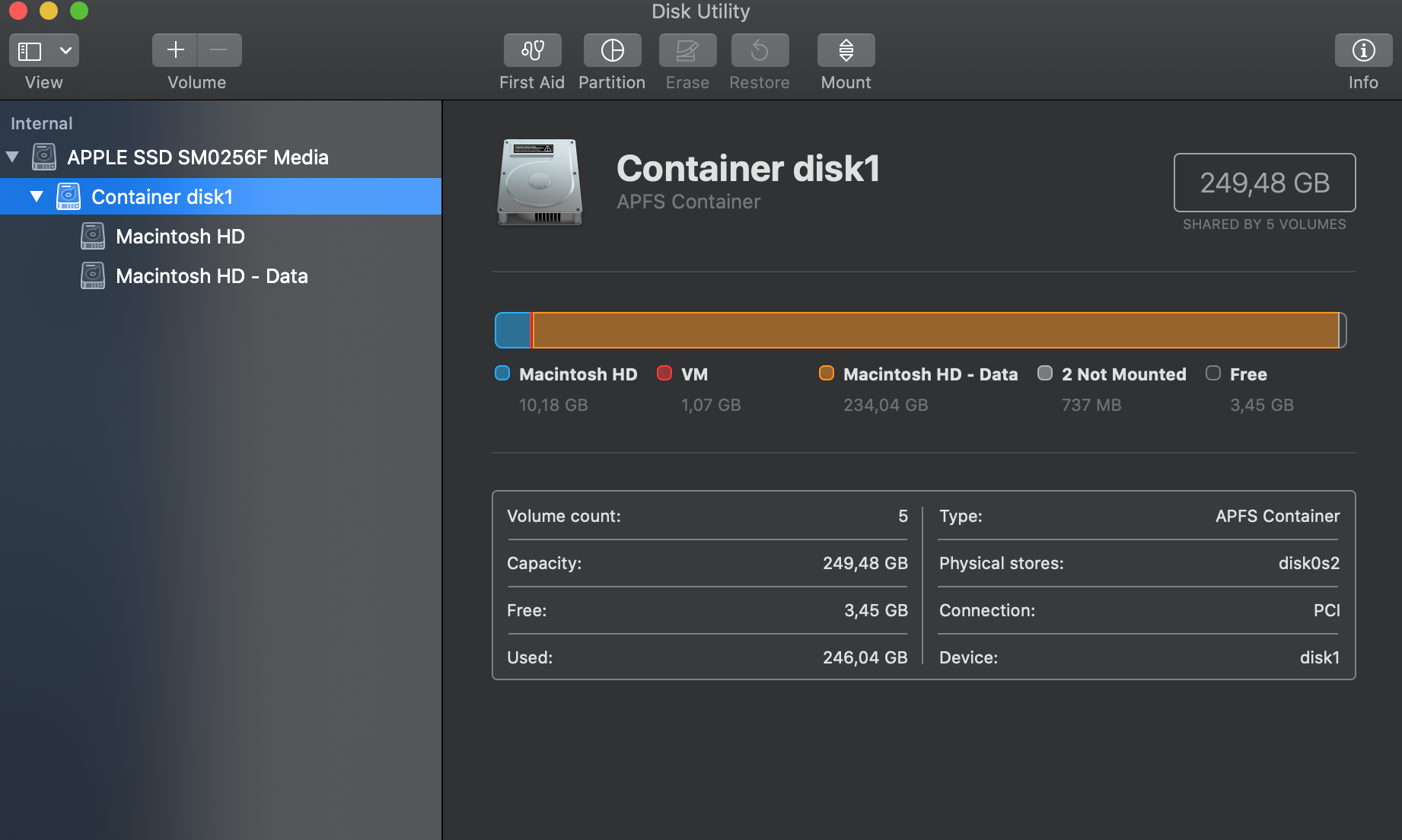Click the sidebar toggle icon

point(29,49)
